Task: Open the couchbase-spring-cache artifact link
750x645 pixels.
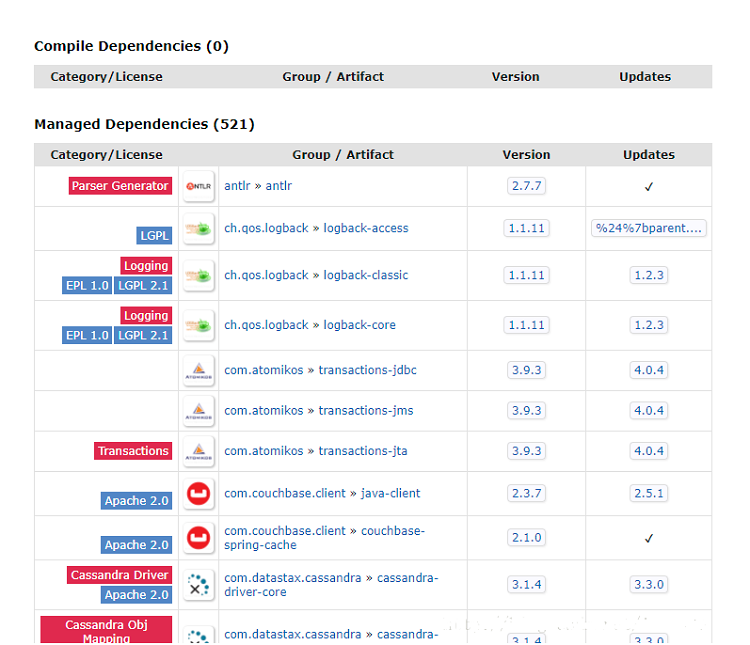Action: (324, 538)
